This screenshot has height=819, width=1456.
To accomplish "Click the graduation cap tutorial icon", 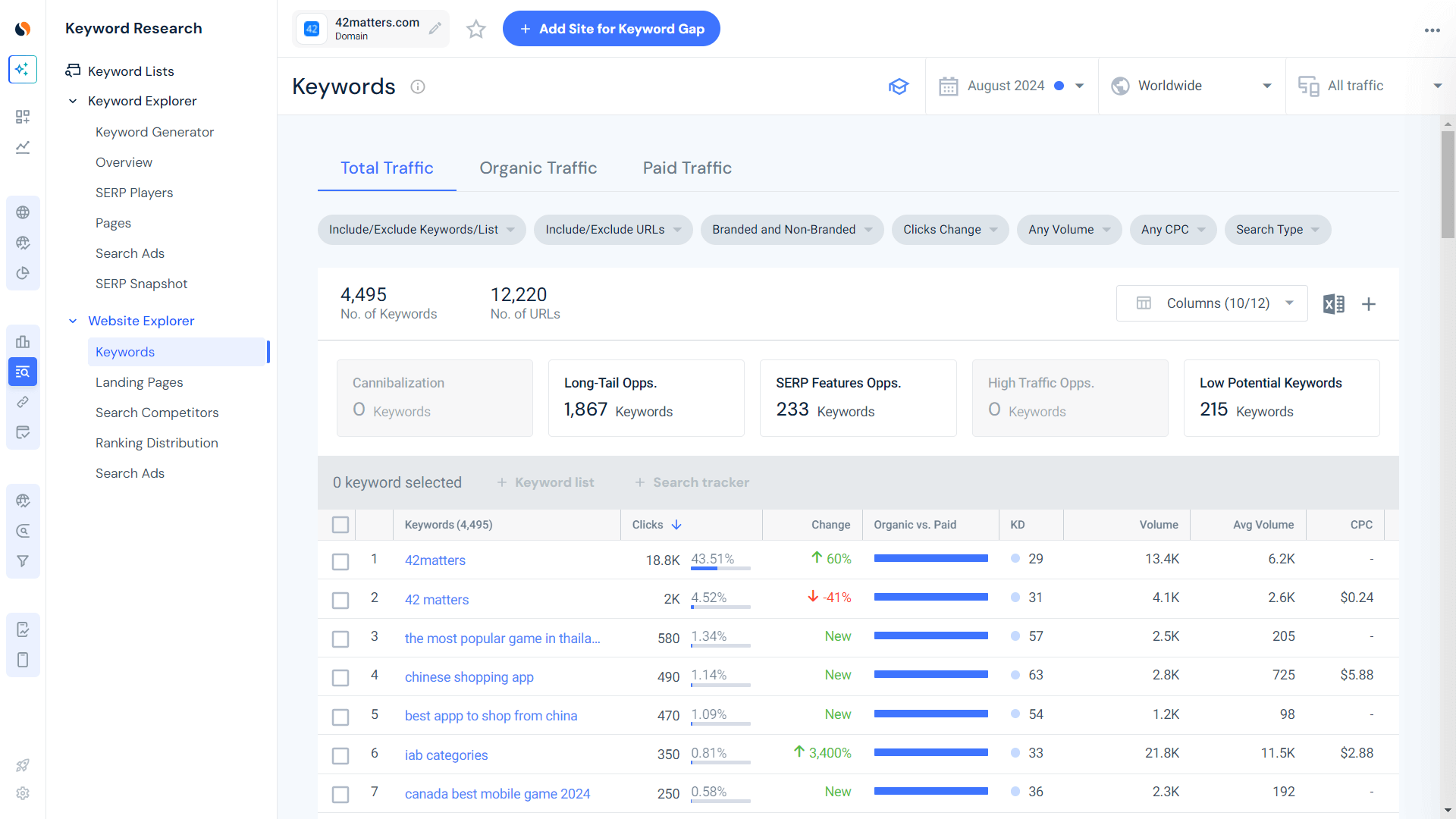I will point(899,86).
